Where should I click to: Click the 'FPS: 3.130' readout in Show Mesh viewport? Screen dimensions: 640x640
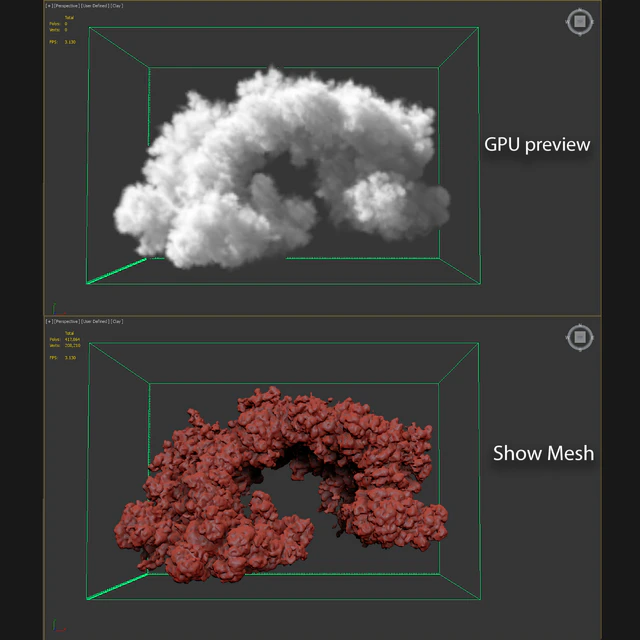pos(62,358)
